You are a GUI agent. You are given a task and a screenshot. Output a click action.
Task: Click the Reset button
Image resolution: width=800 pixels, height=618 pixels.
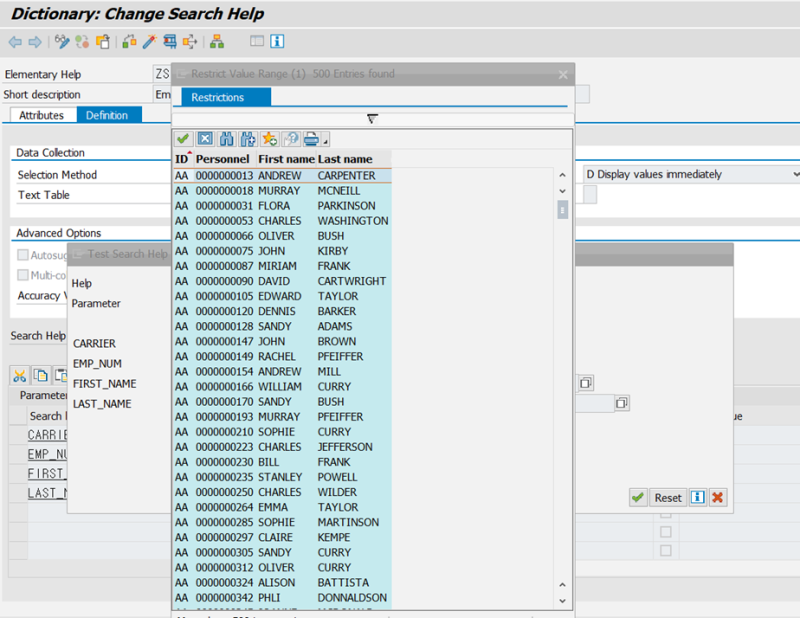click(667, 497)
